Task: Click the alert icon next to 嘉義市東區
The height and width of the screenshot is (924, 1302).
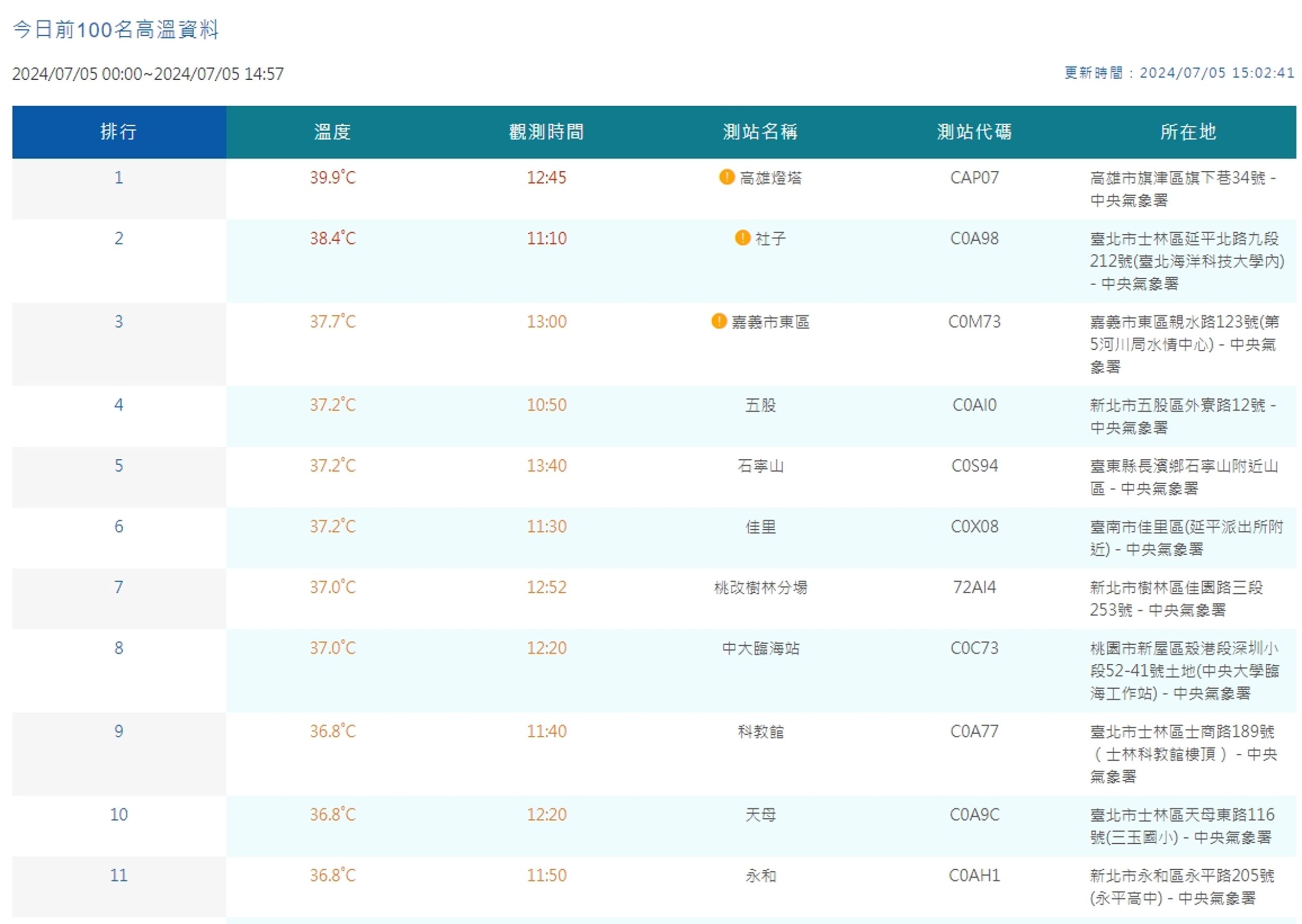Action: tap(719, 321)
